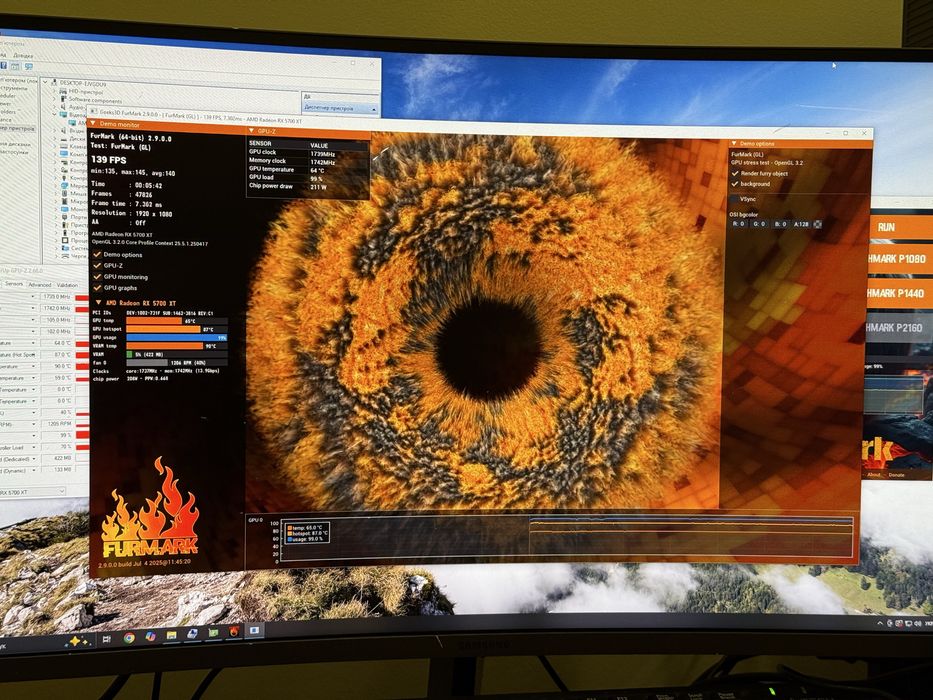Edit the B: 0 color field

(779, 224)
